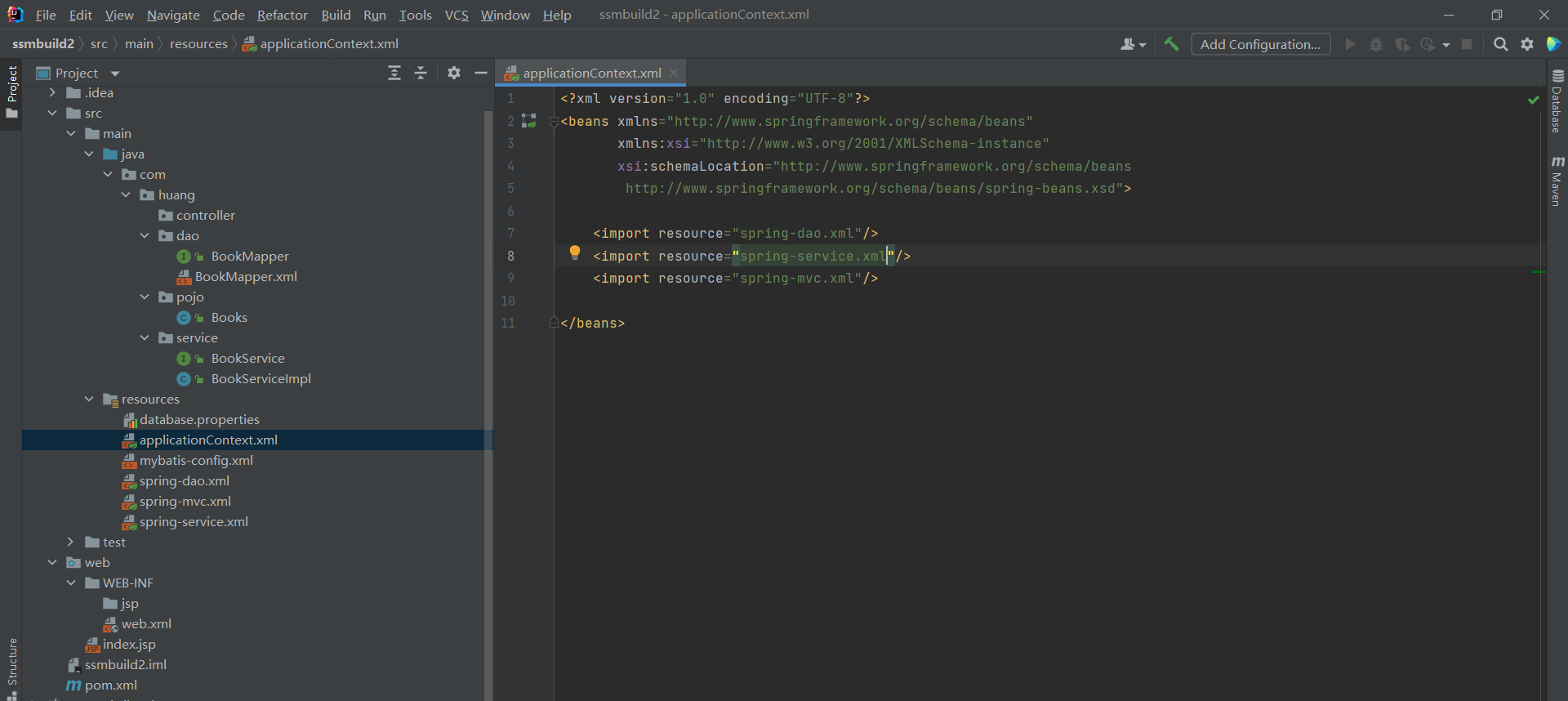Open Project panel options gear
Screen dimensions: 1568x701
454,73
